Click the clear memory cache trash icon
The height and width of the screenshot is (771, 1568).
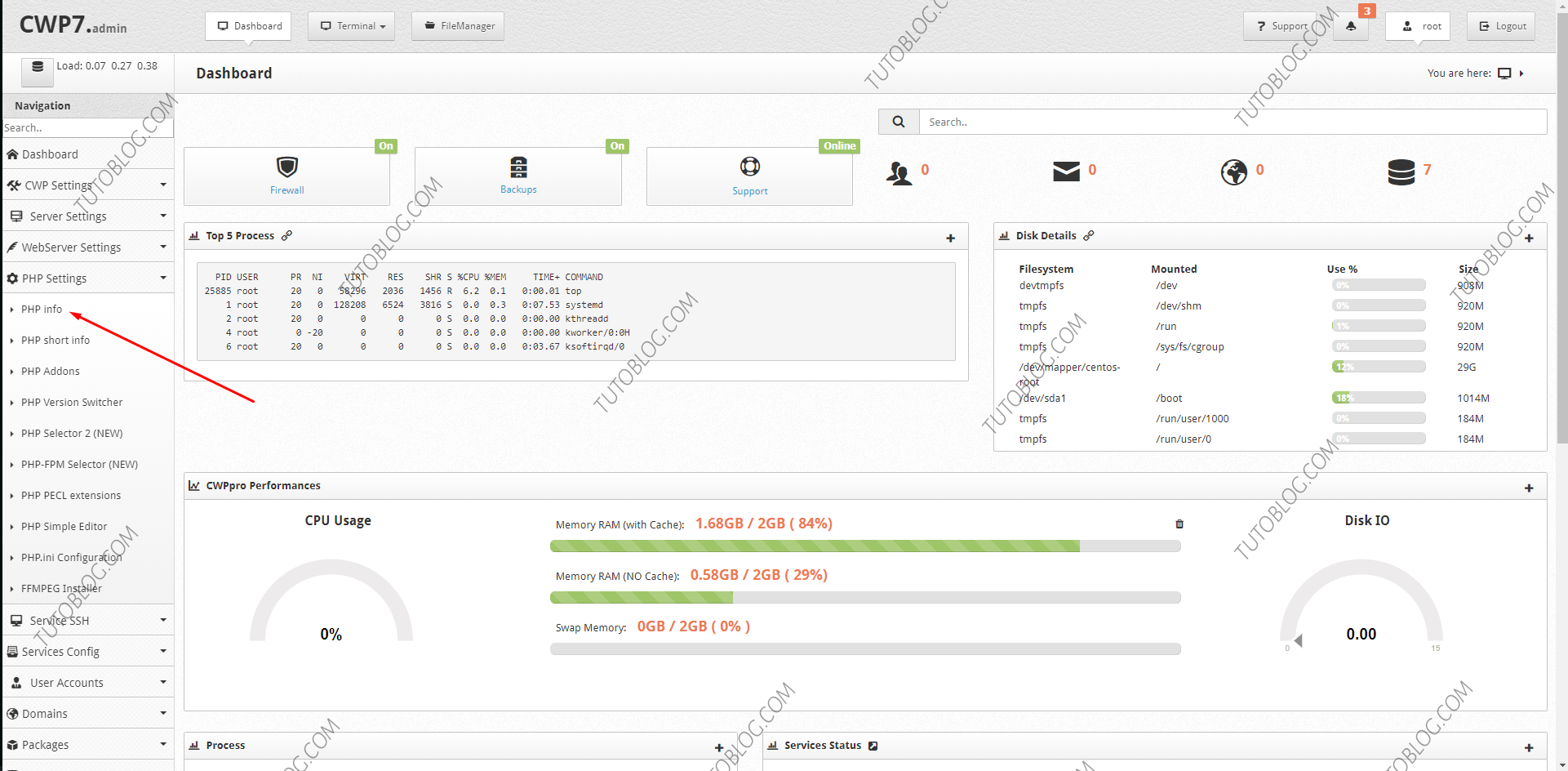click(1179, 524)
